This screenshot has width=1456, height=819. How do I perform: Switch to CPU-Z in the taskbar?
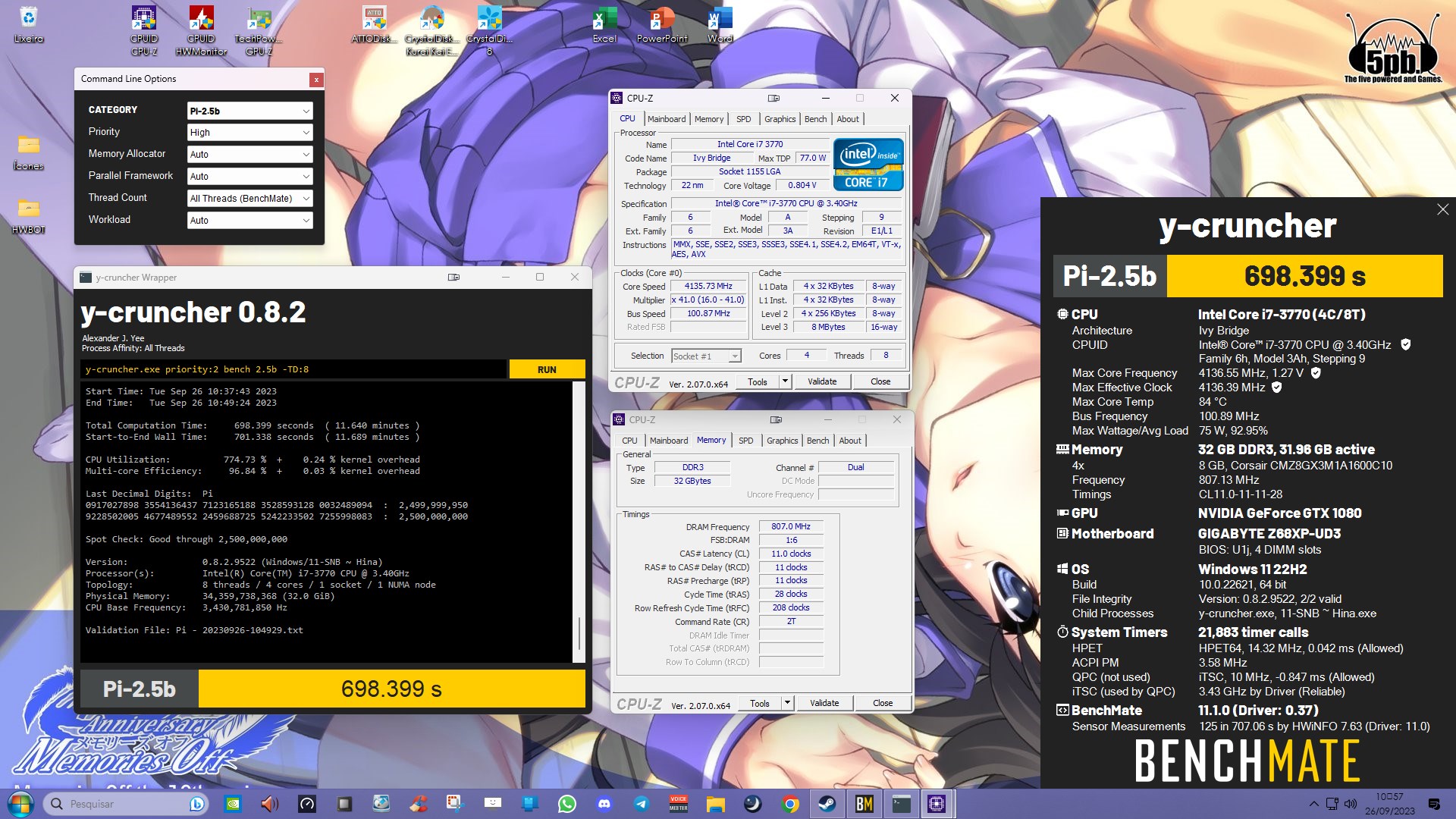pyautogui.click(x=937, y=804)
